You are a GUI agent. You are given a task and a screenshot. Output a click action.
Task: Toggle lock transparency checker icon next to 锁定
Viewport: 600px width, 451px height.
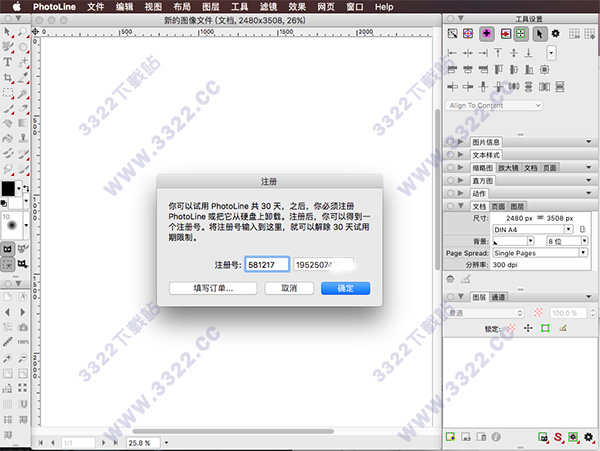(x=512, y=328)
